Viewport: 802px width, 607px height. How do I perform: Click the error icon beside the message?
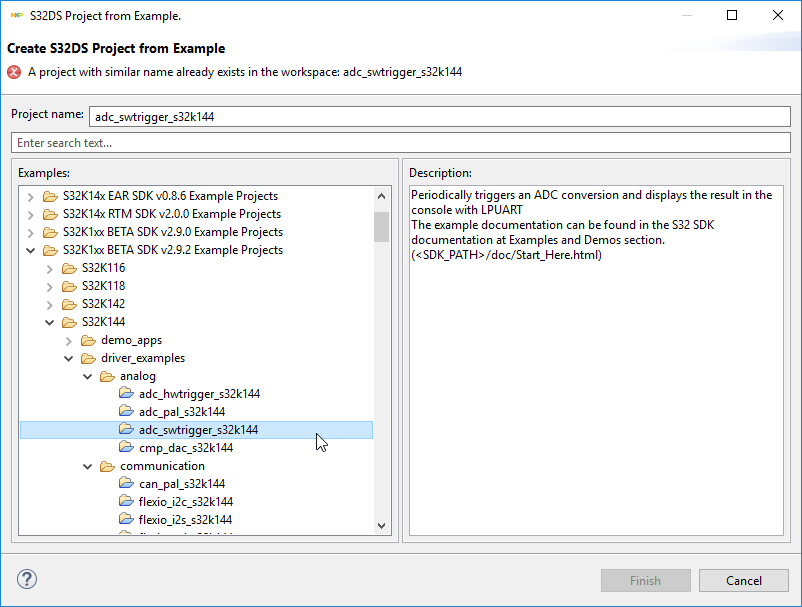[x=14, y=72]
